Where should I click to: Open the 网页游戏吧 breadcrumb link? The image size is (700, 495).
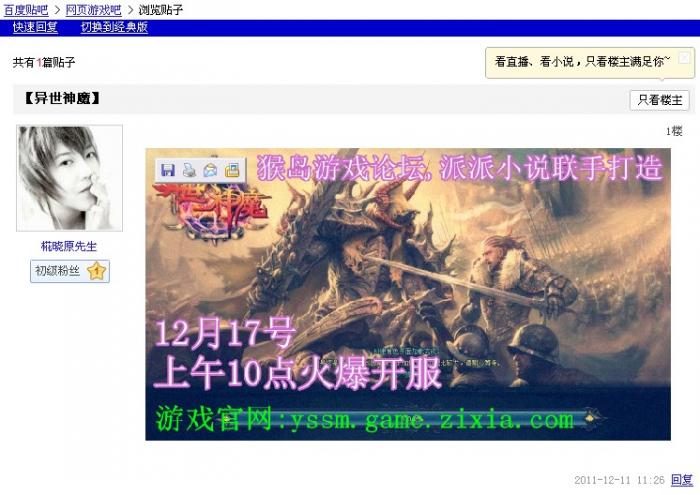pyautogui.click(x=93, y=9)
